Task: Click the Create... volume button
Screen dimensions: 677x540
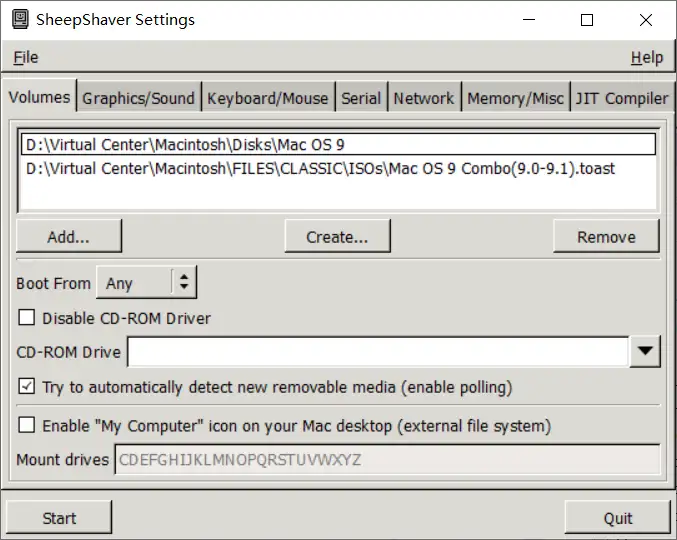Action: (x=337, y=236)
